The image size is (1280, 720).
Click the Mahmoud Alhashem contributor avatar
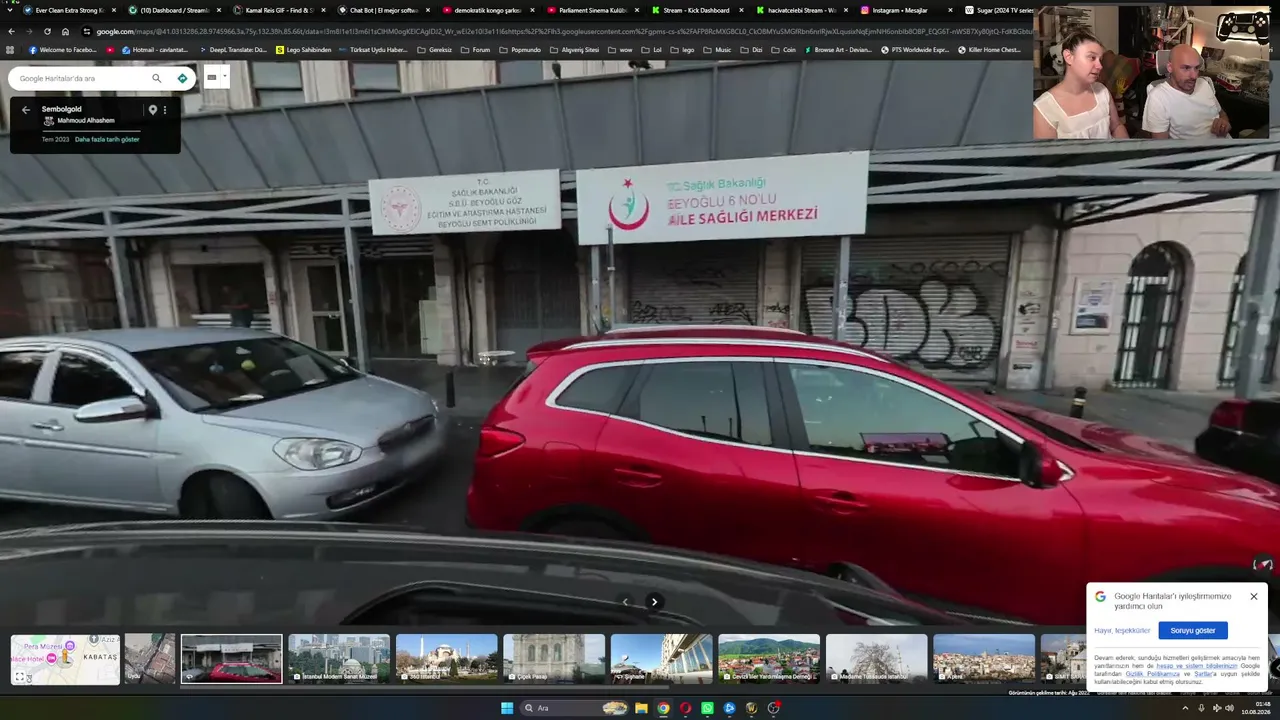pos(49,121)
